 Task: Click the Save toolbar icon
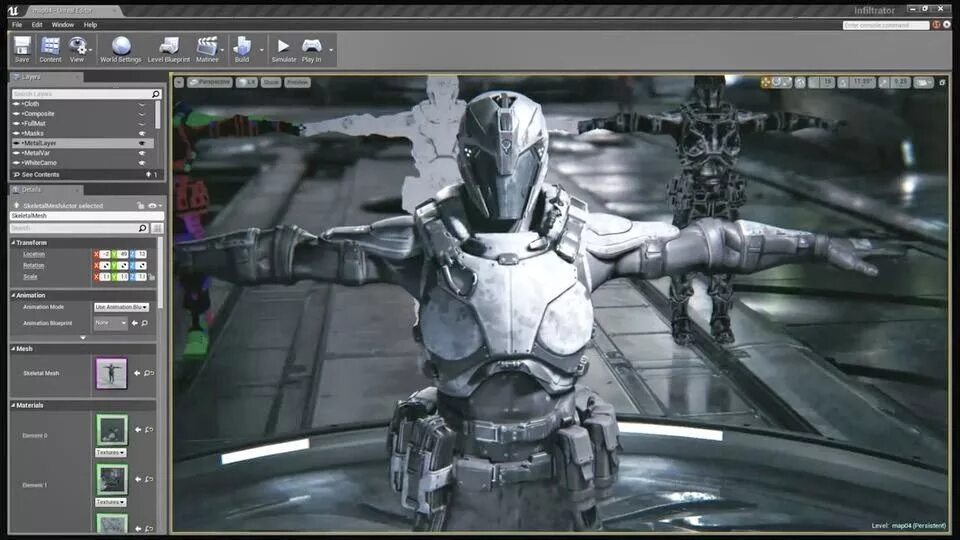[22, 46]
